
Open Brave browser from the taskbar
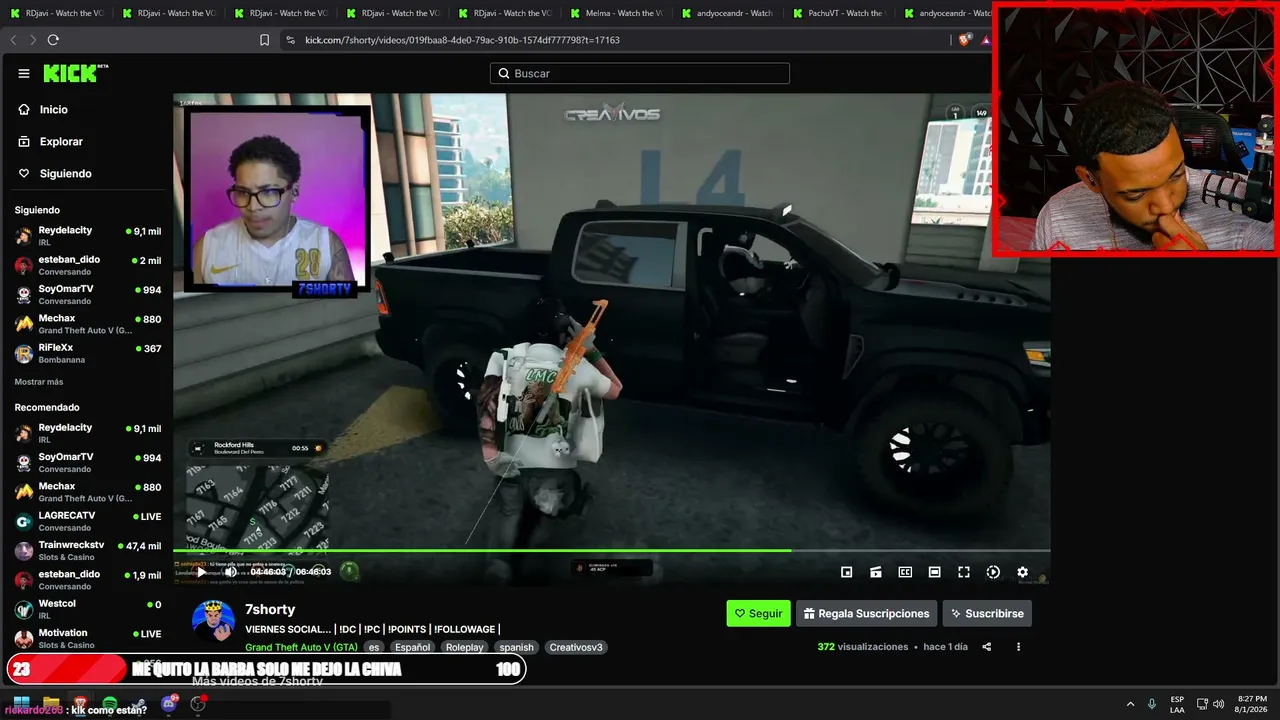[x=80, y=703]
